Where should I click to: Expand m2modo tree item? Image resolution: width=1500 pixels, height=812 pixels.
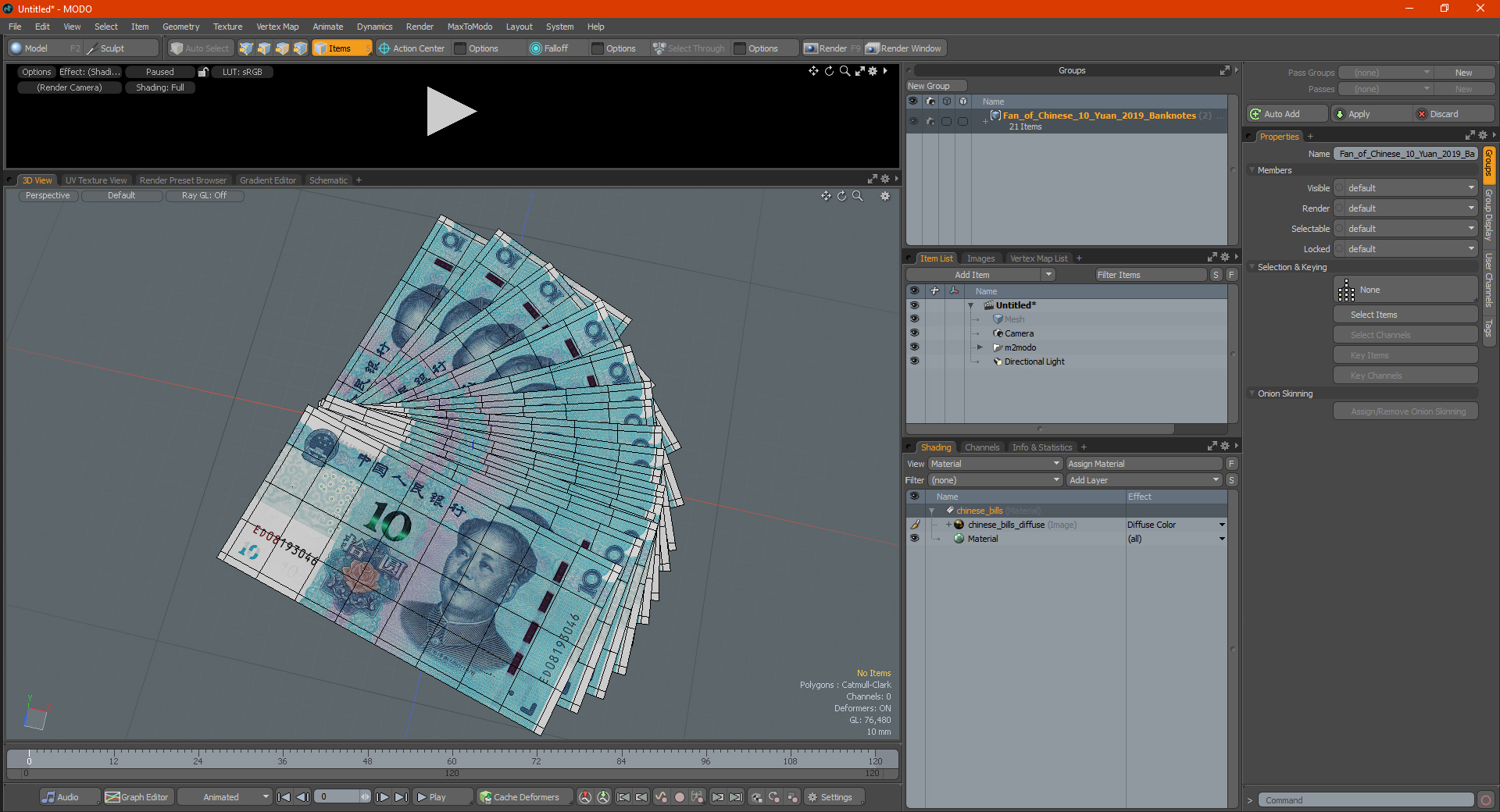tap(980, 347)
